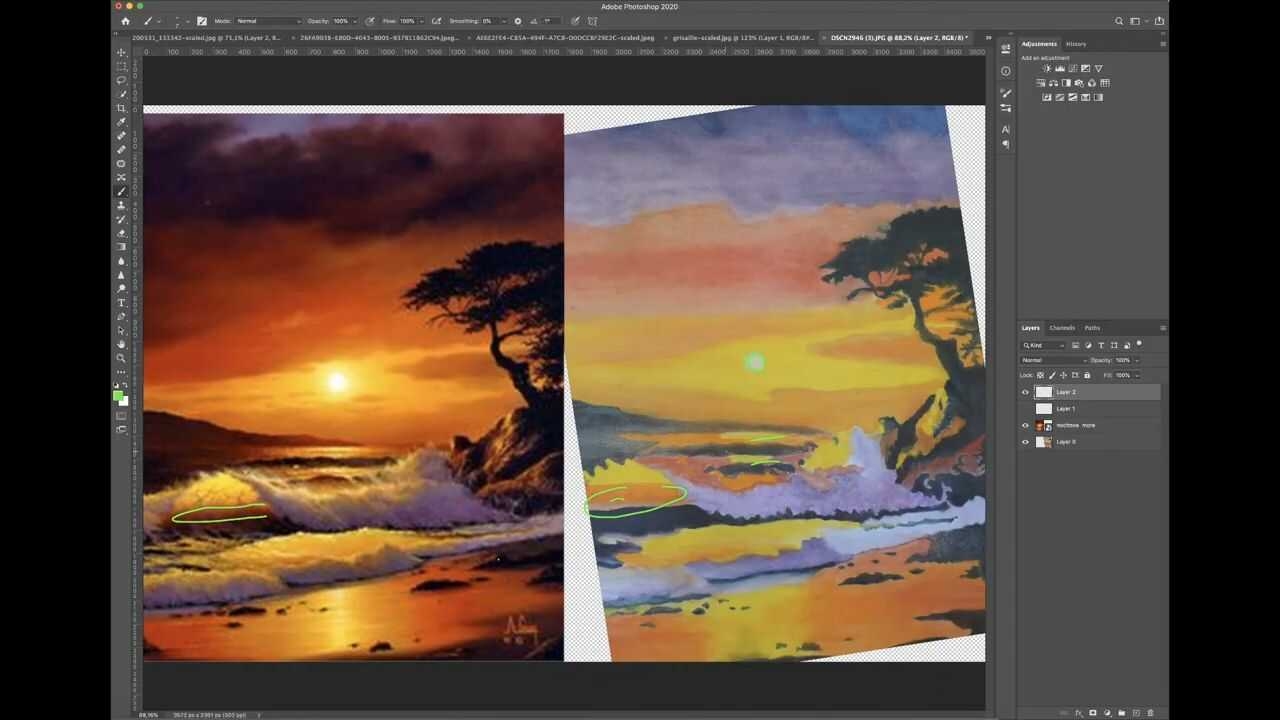The image size is (1280, 720).
Task: Select the Hand tool
Action: point(122,344)
